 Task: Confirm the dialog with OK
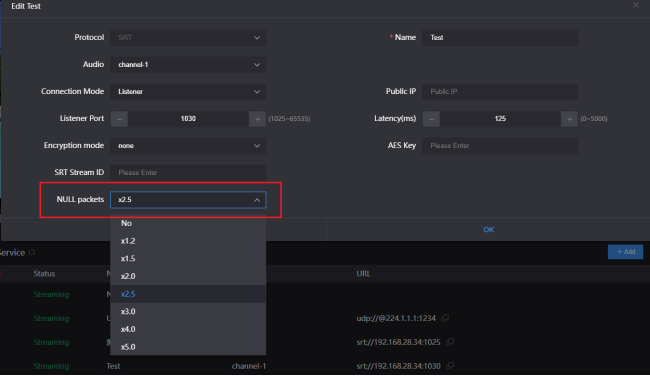[x=488, y=230]
